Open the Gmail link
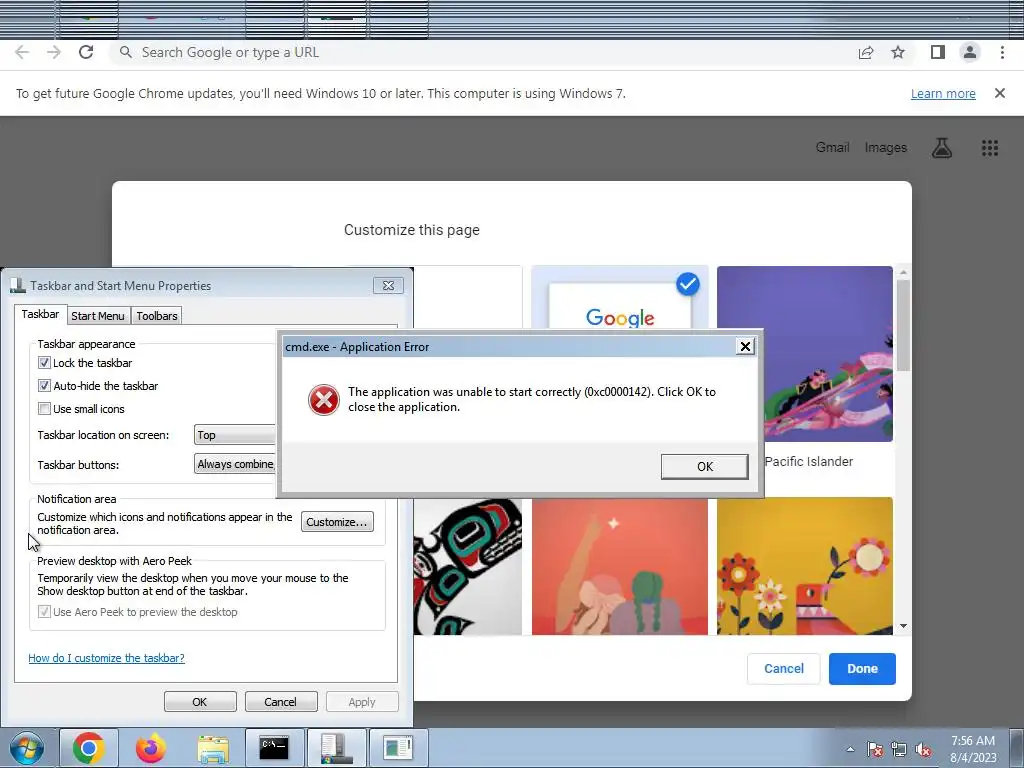 coord(832,148)
